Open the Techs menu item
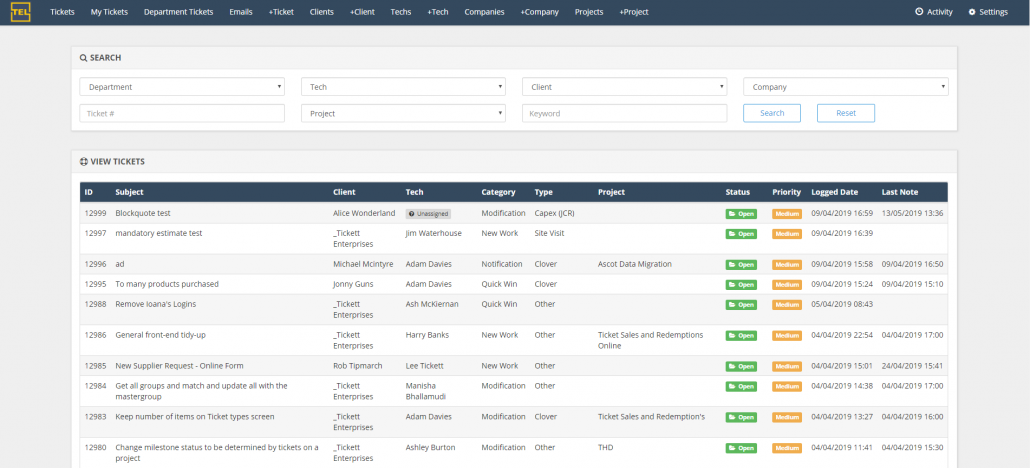 click(401, 12)
